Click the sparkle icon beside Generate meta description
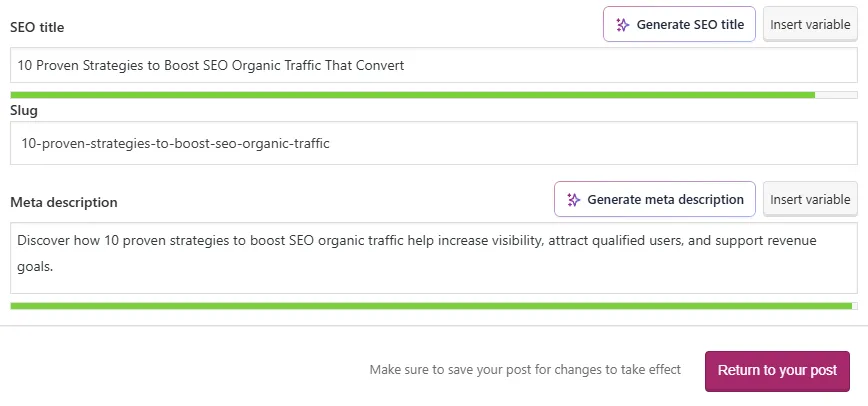 coord(574,199)
